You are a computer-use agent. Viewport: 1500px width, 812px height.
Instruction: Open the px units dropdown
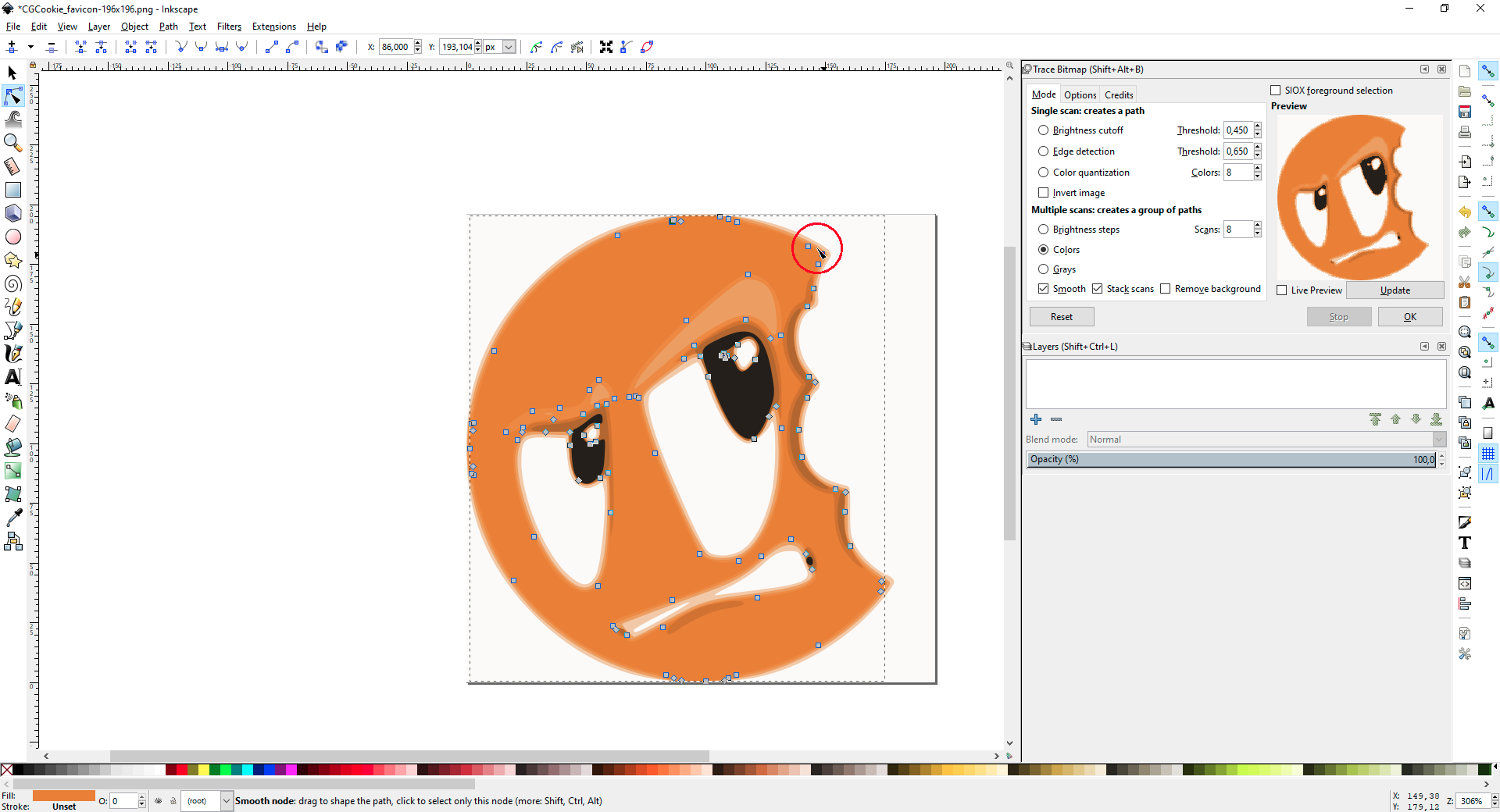[x=509, y=47]
